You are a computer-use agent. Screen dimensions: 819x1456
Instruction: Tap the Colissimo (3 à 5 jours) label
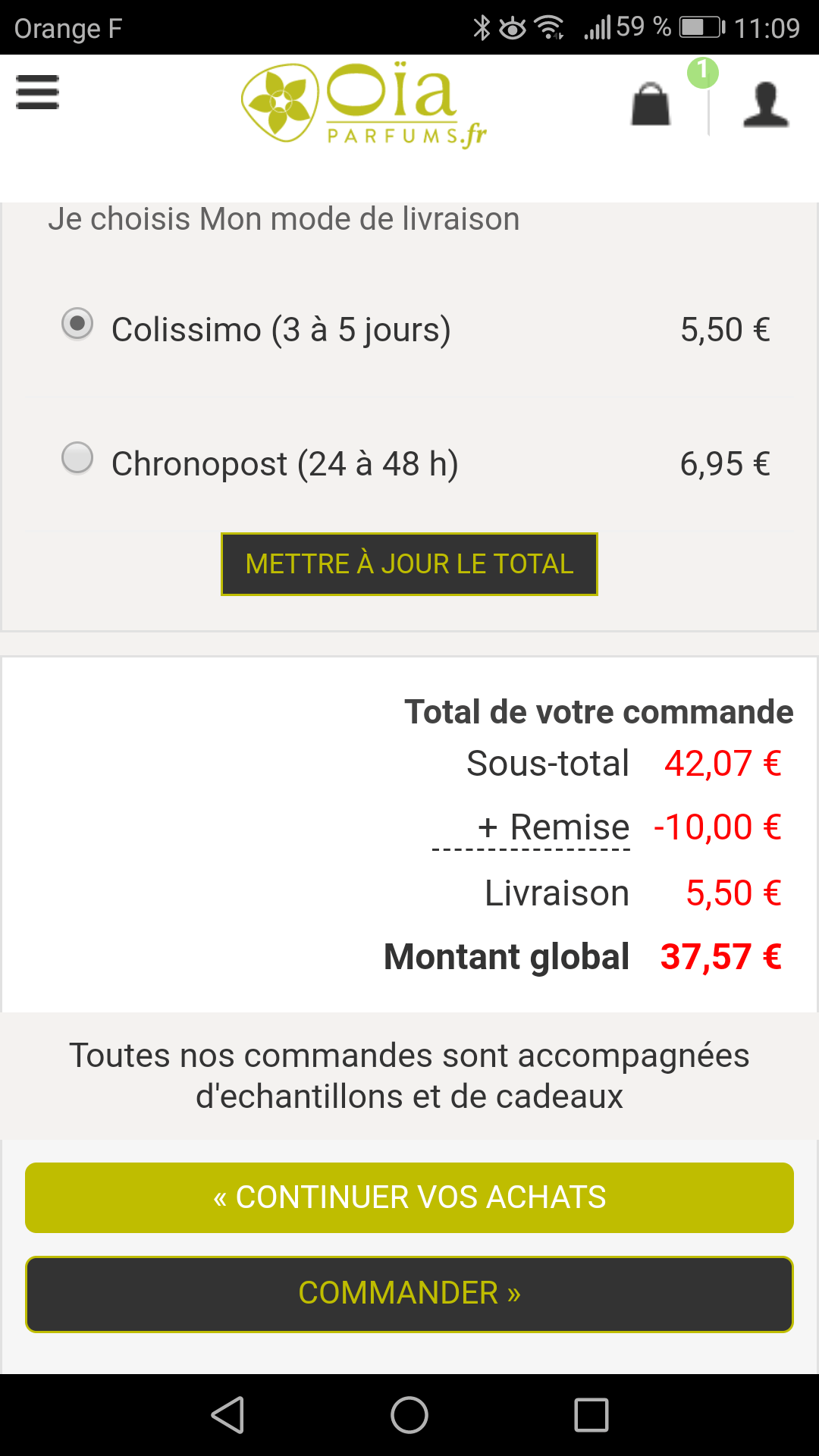coord(281,330)
